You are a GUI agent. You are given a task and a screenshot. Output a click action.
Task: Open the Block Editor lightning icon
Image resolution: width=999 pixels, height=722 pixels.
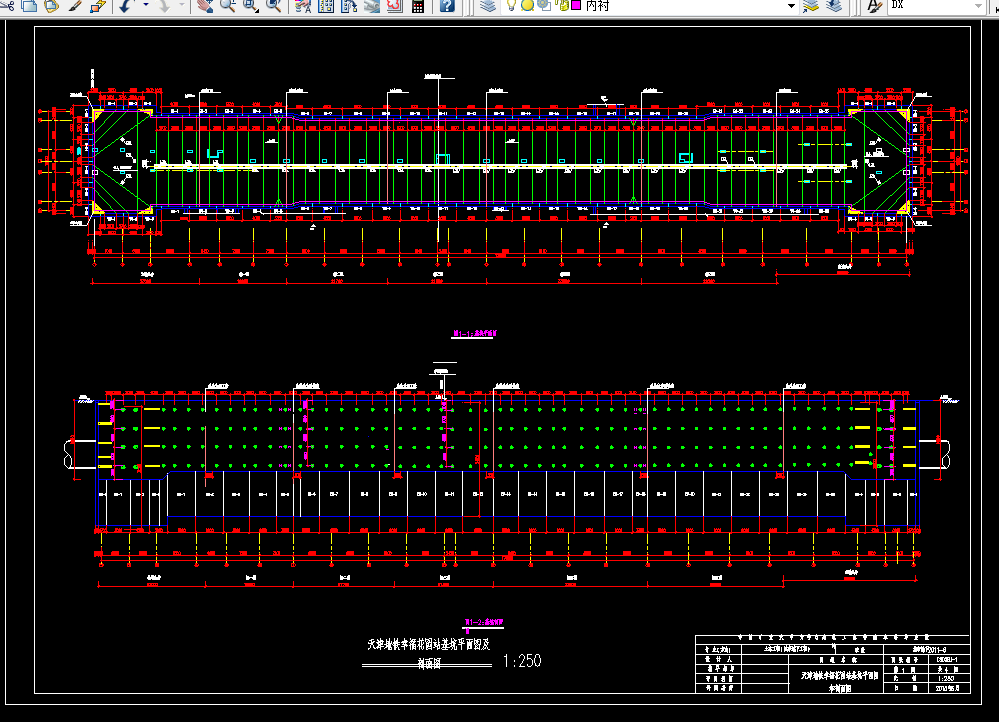(x=97, y=6)
